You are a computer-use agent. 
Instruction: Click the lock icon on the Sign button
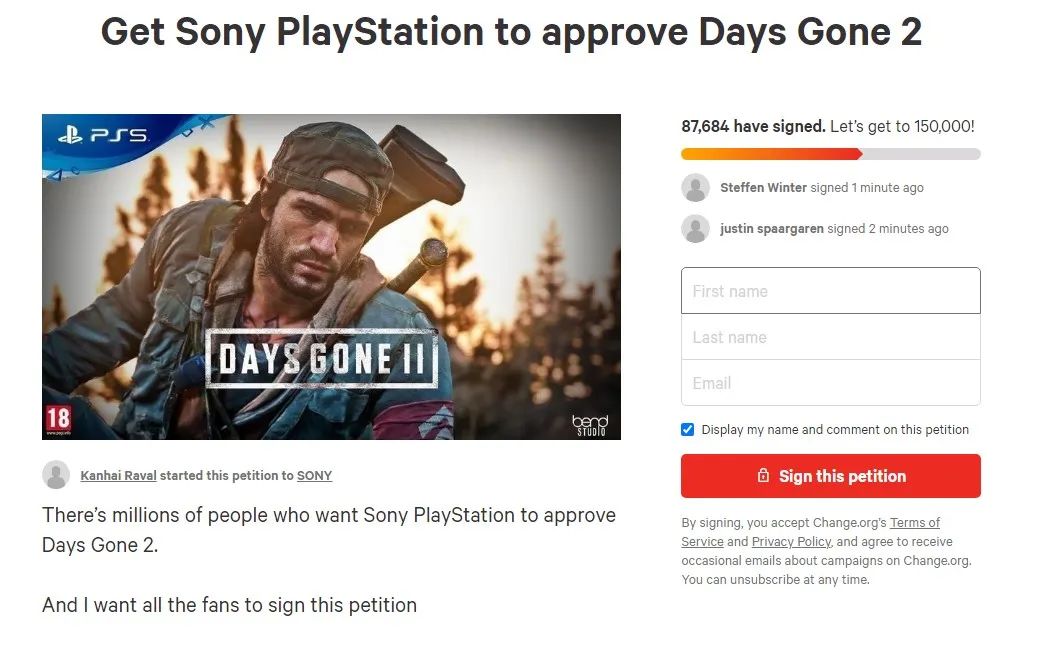click(x=763, y=476)
